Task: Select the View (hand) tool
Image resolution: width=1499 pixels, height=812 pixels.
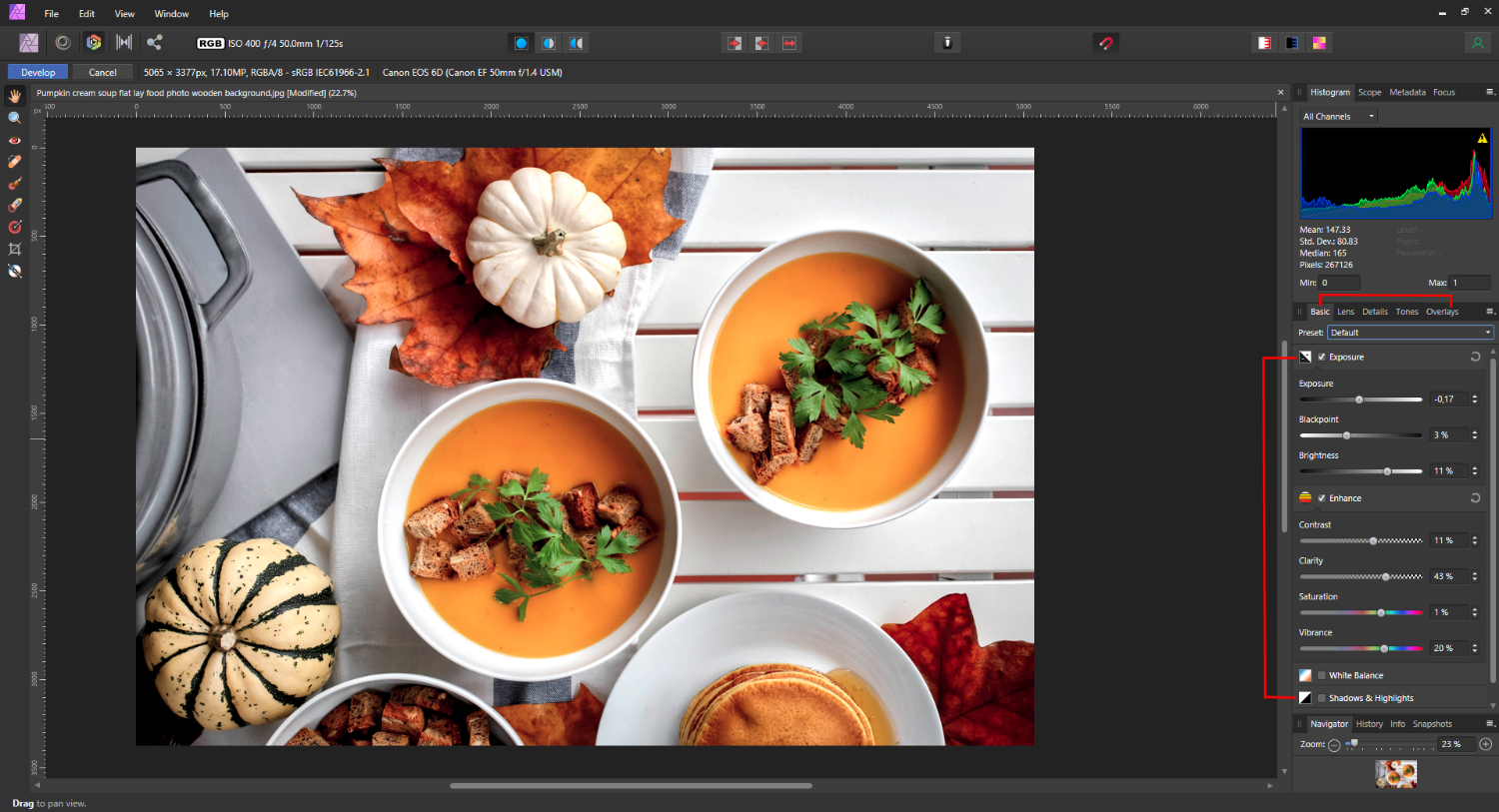Action: [15, 96]
